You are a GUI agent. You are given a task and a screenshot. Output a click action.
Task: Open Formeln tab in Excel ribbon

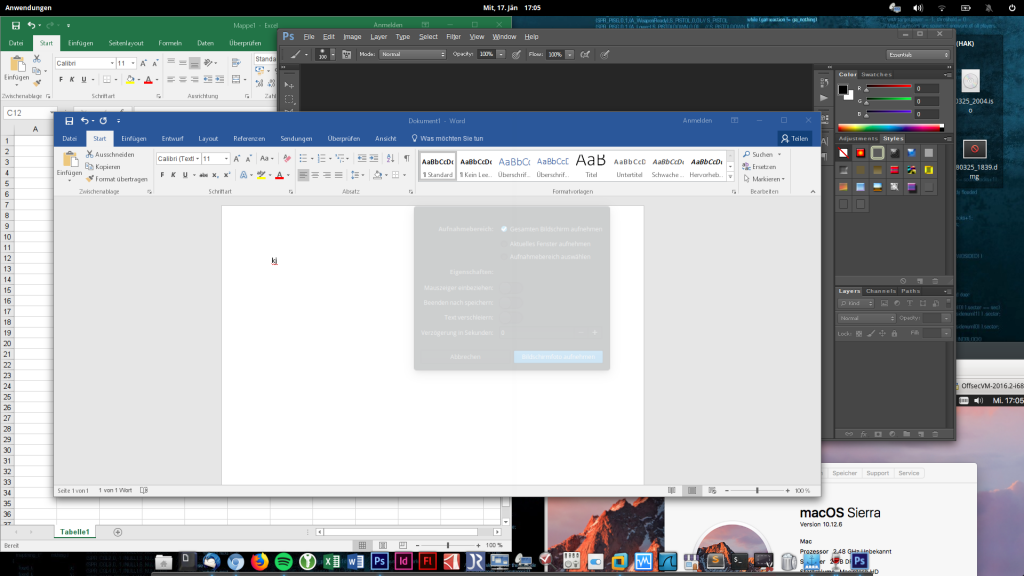(x=170, y=43)
